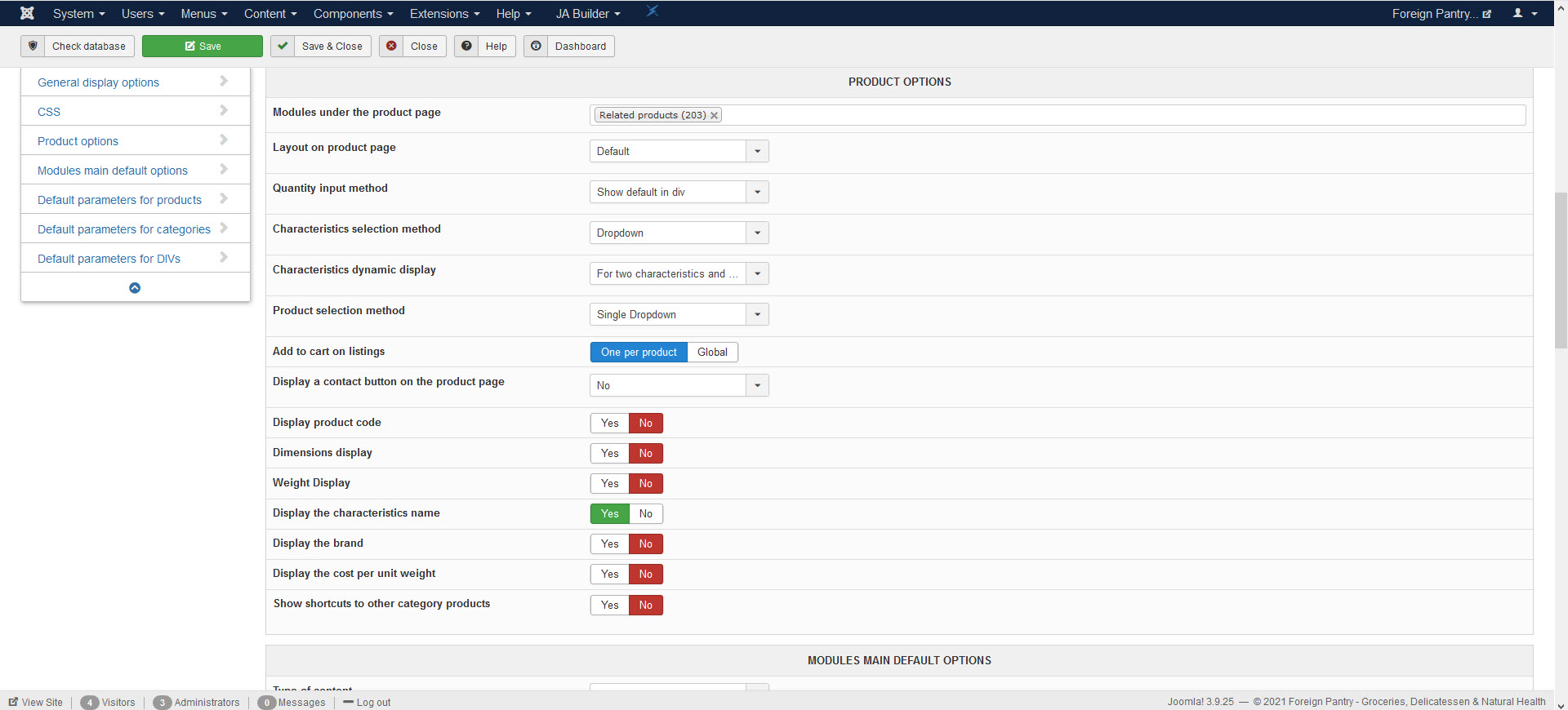Set Display the characteristics name to No
1568x710 pixels.
[646, 513]
